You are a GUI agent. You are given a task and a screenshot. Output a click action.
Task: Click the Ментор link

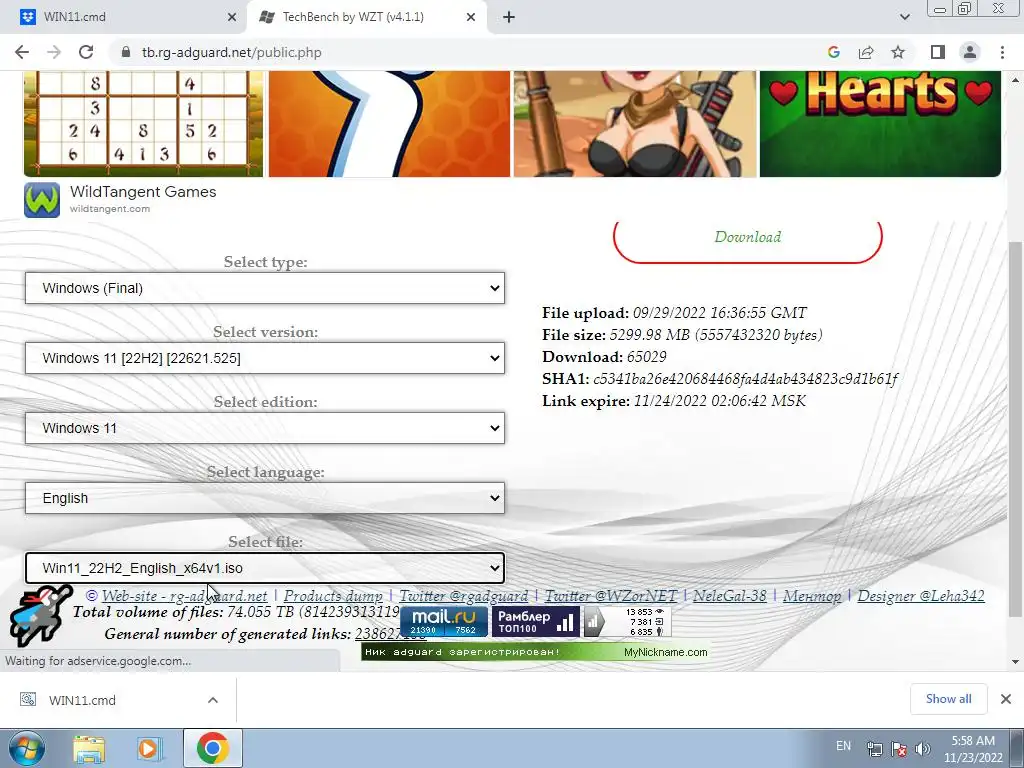click(x=812, y=596)
